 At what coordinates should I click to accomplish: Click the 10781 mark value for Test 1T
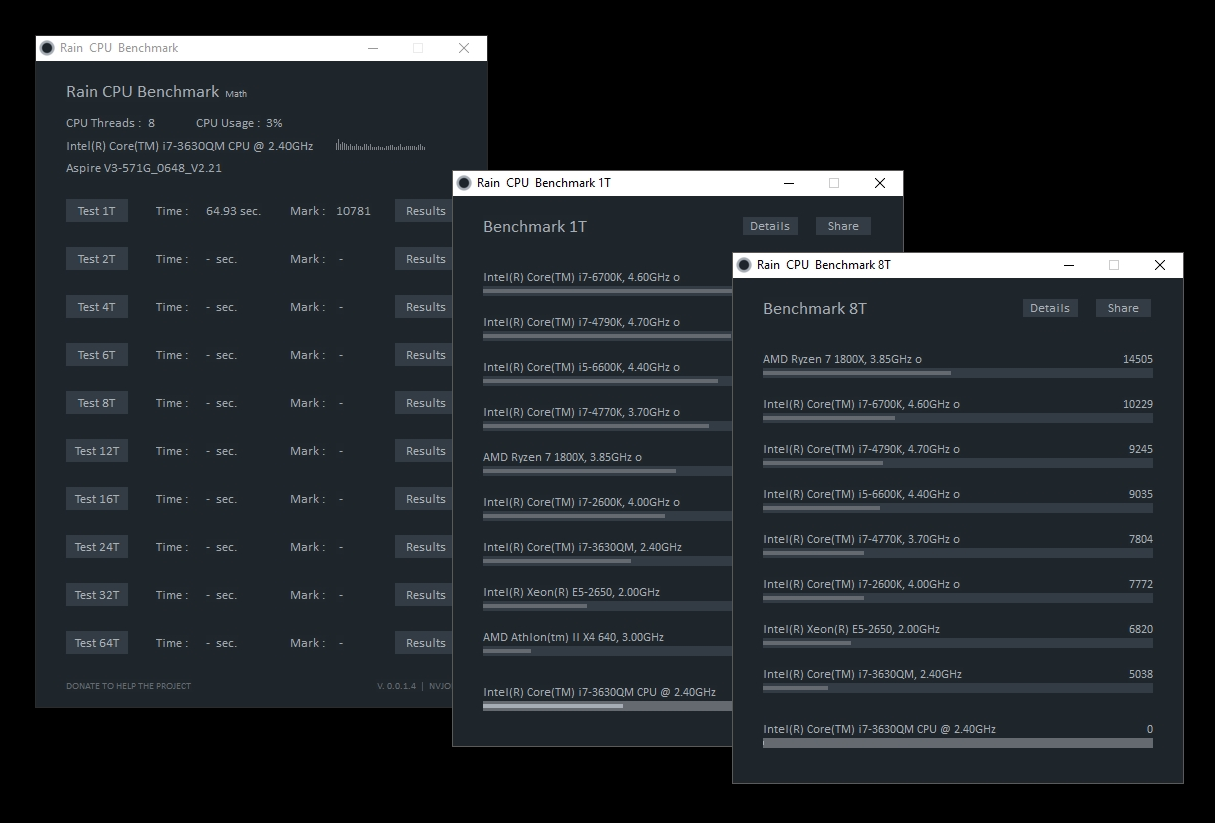353,211
